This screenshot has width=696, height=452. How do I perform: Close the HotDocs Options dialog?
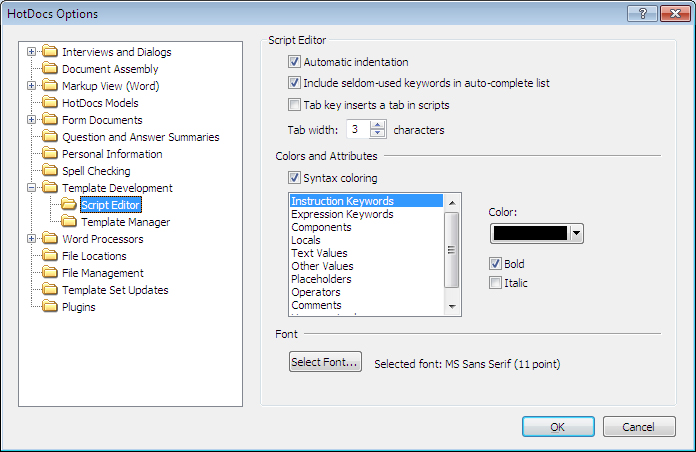point(675,13)
